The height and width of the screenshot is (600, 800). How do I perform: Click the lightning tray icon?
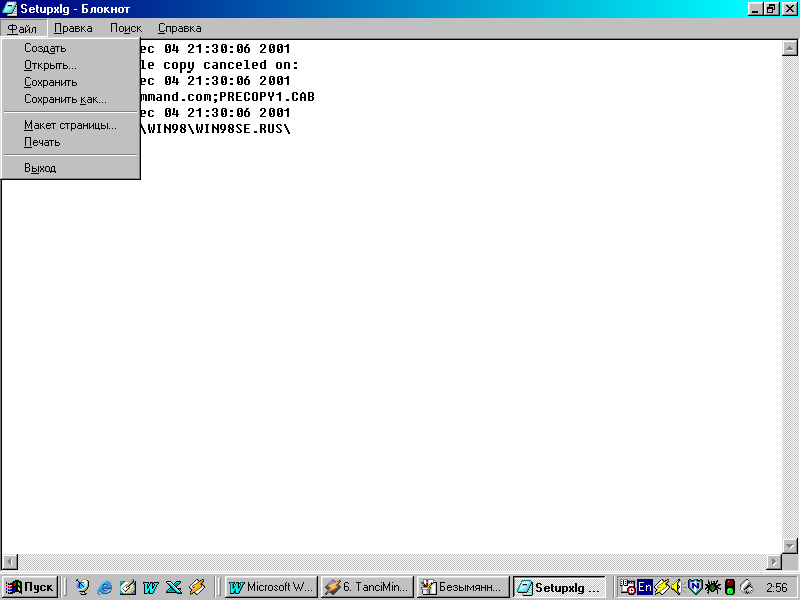[x=662, y=587]
